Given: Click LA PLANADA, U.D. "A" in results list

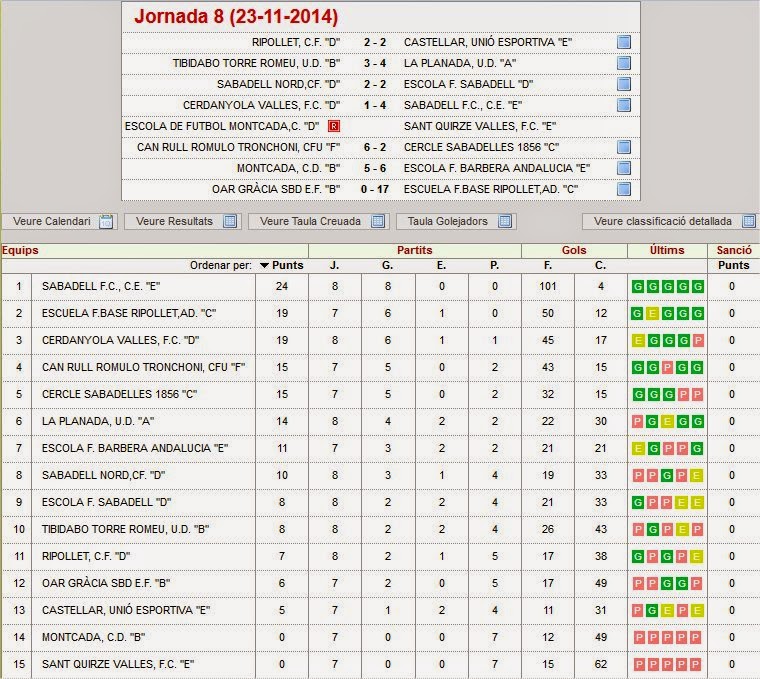Looking at the screenshot, I should pyautogui.click(x=460, y=63).
